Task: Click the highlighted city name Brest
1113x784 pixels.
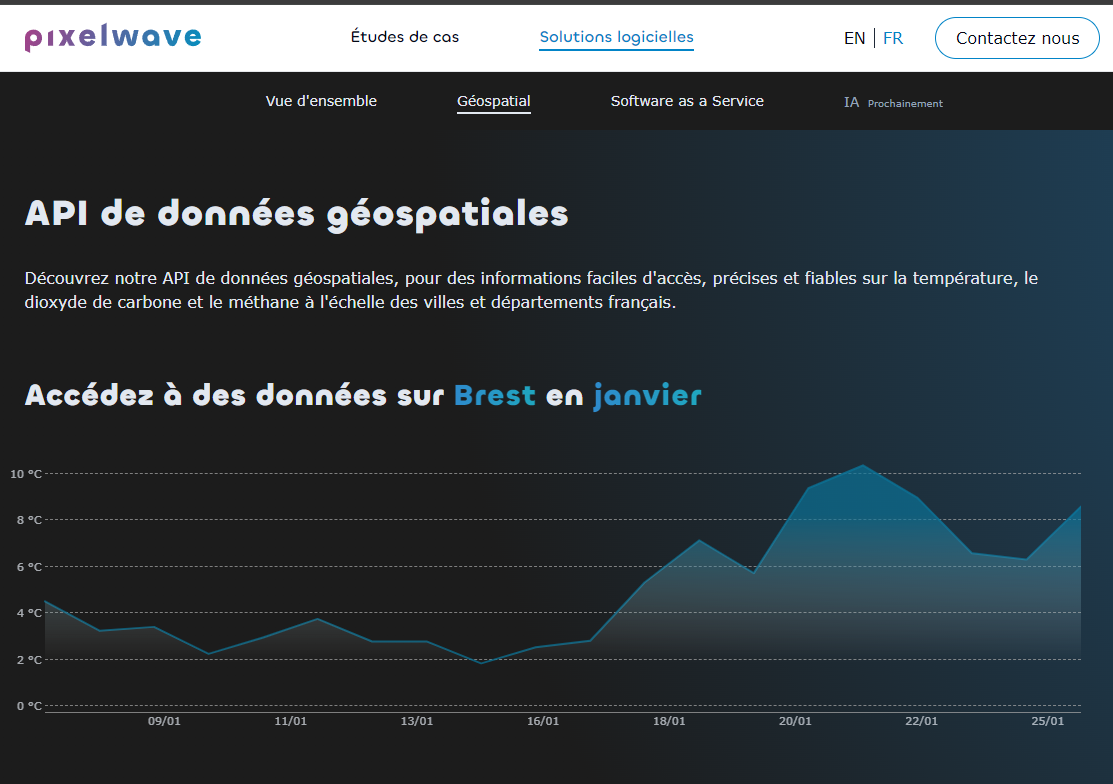Action: [x=495, y=395]
